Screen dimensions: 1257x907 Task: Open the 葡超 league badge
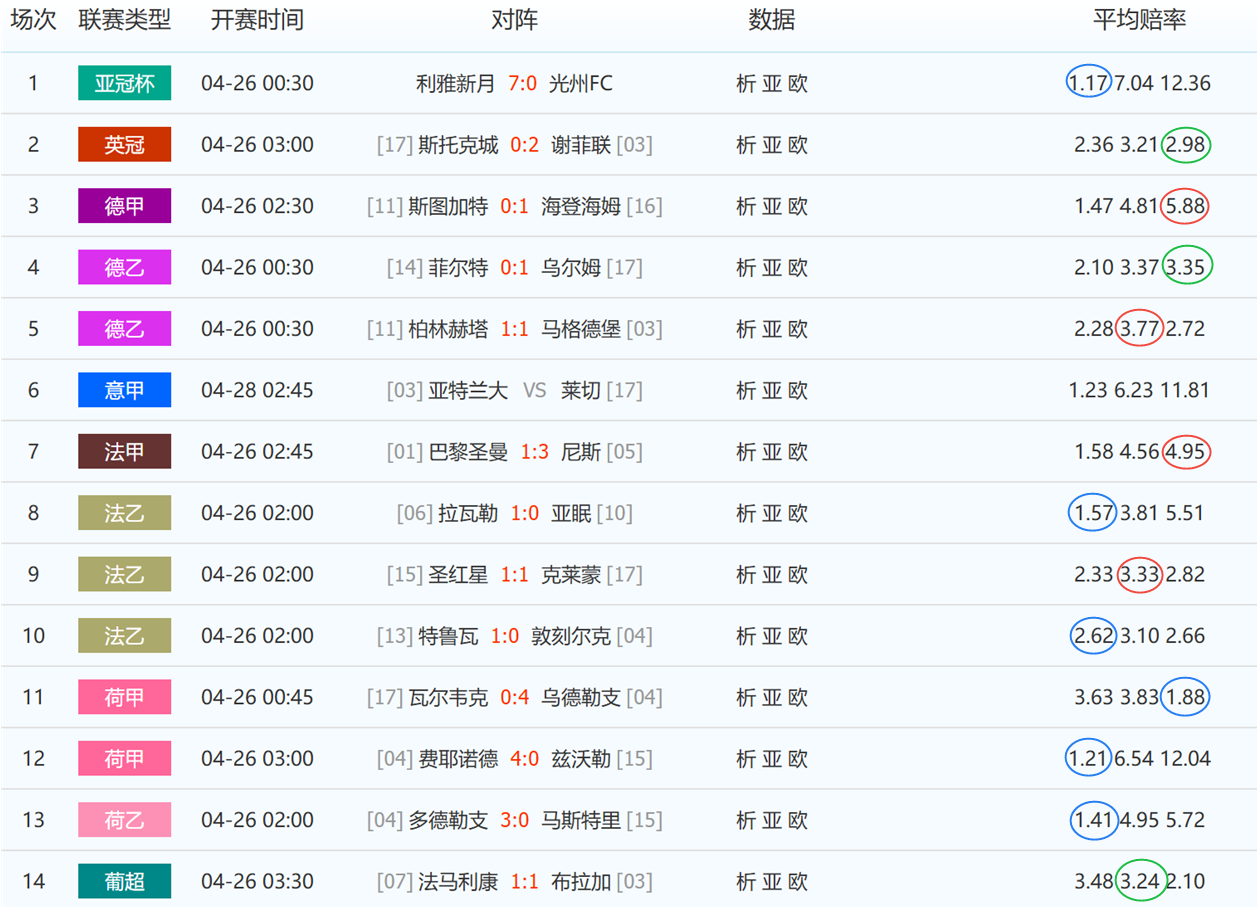pyautogui.click(x=124, y=881)
